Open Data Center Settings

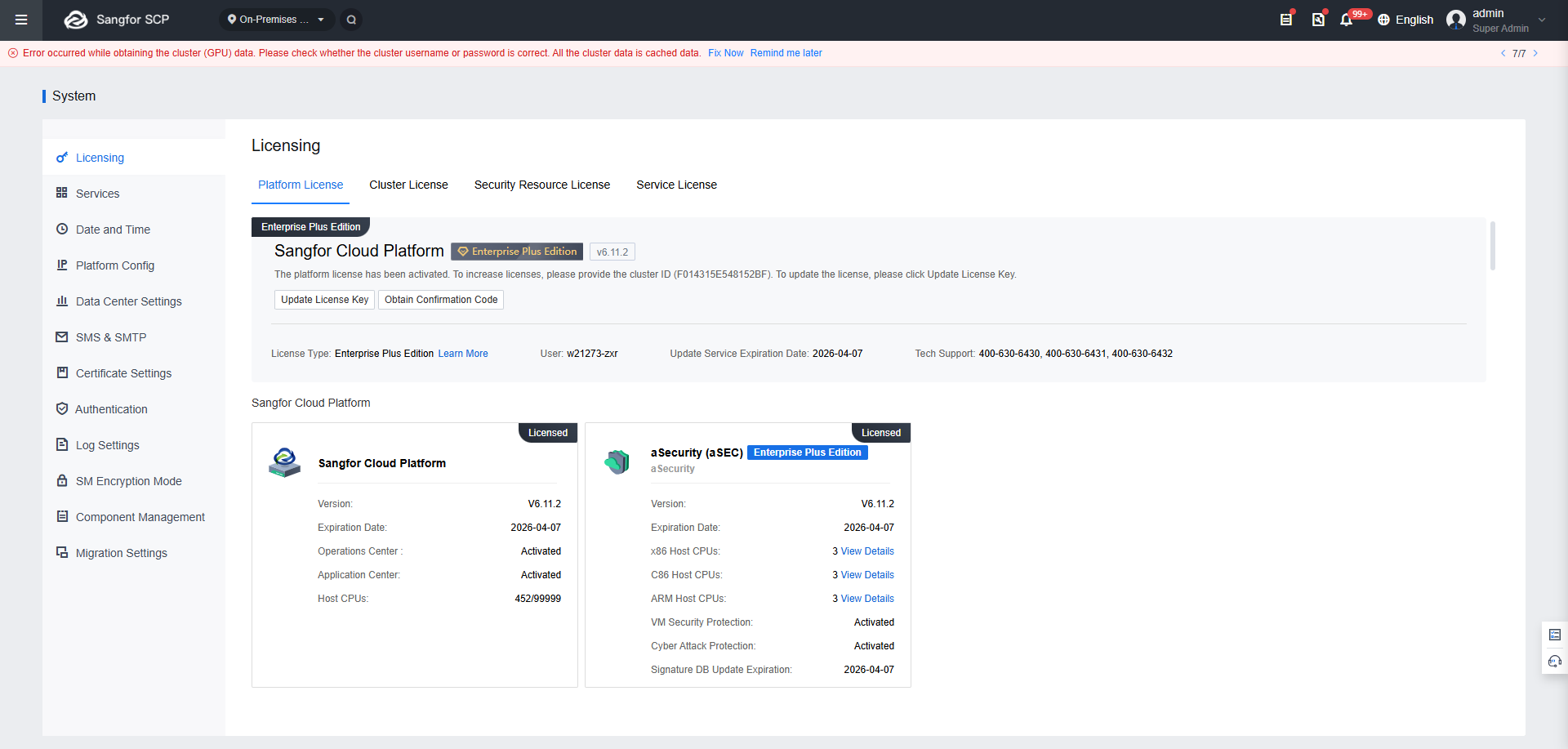click(134, 301)
